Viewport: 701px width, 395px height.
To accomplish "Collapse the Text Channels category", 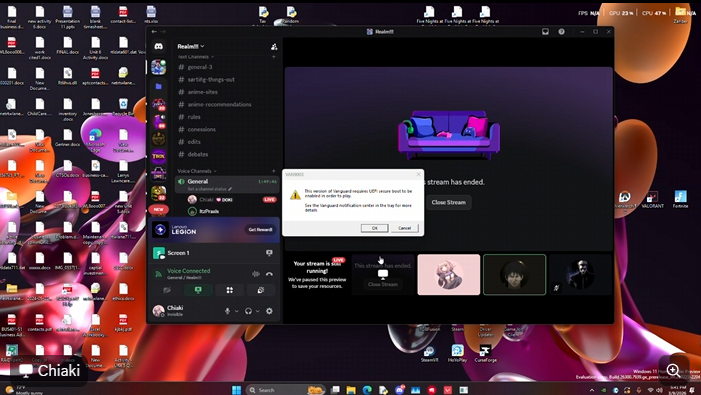I will point(196,57).
